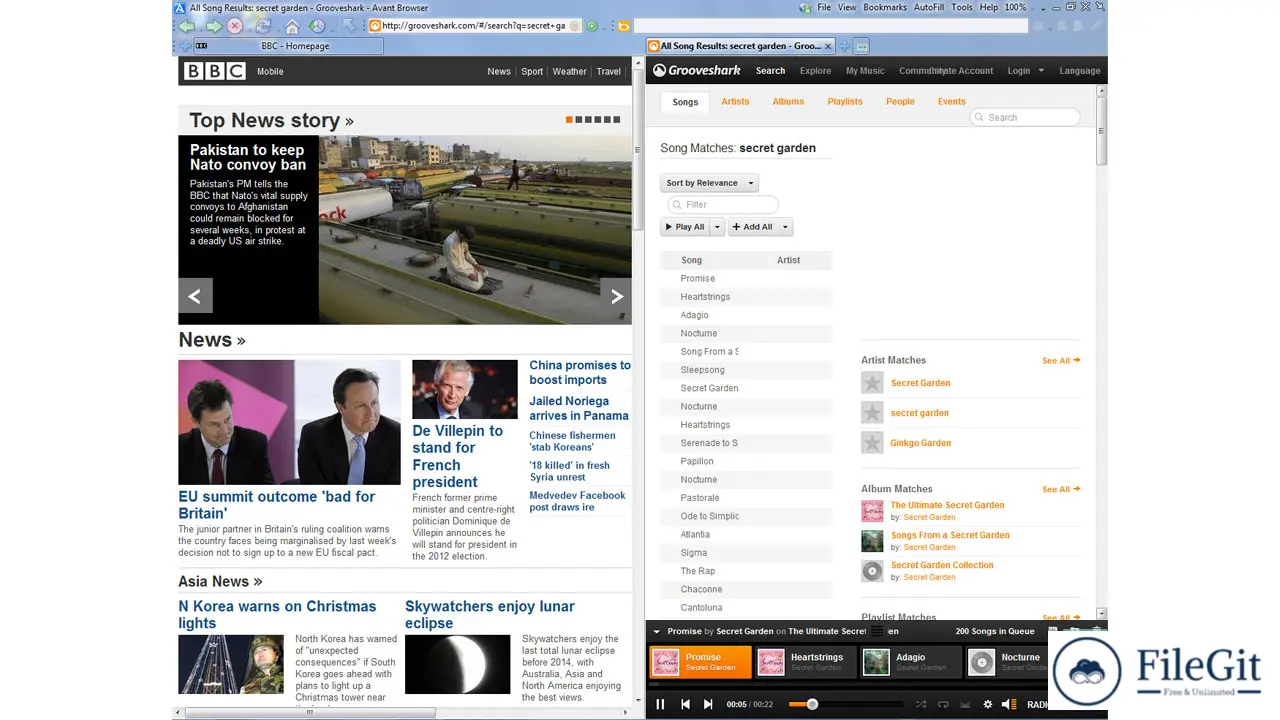
Task: Open the Login dropdown in Grooveshark header
Action: click(1025, 71)
